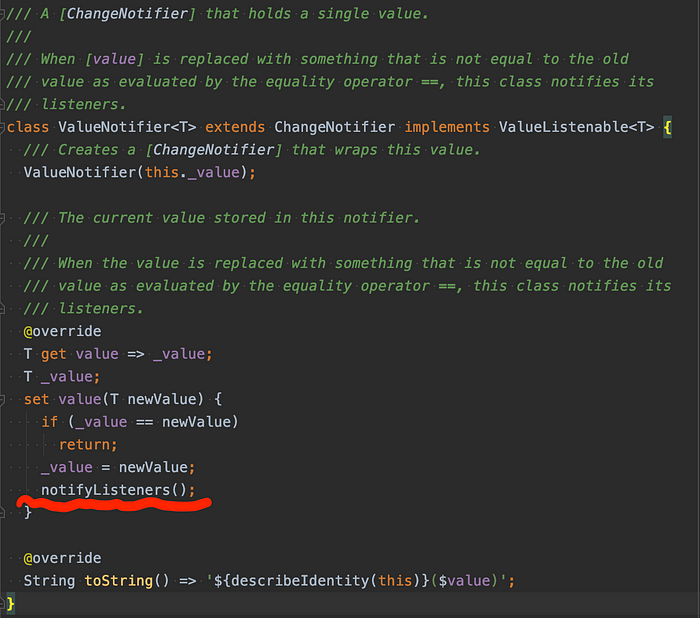The height and width of the screenshot is (618, 700).
Task: Click the 'return' keyword
Action: pyautogui.click(x=84, y=445)
